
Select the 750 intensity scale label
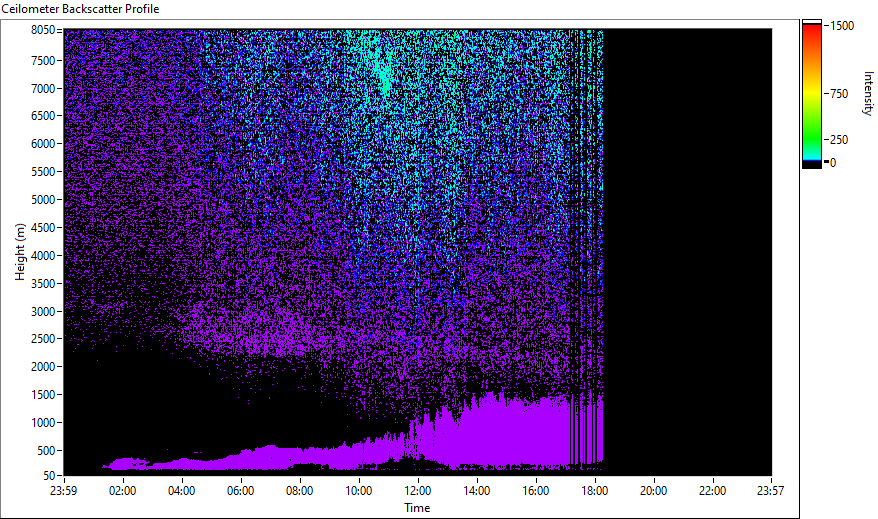coord(839,94)
